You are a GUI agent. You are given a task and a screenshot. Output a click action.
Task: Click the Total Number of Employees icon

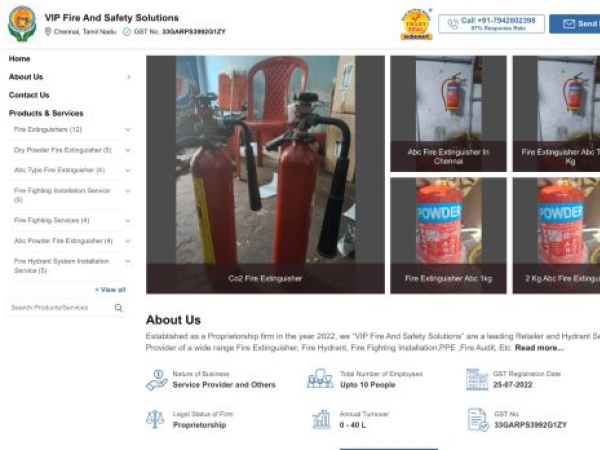click(x=320, y=379)
